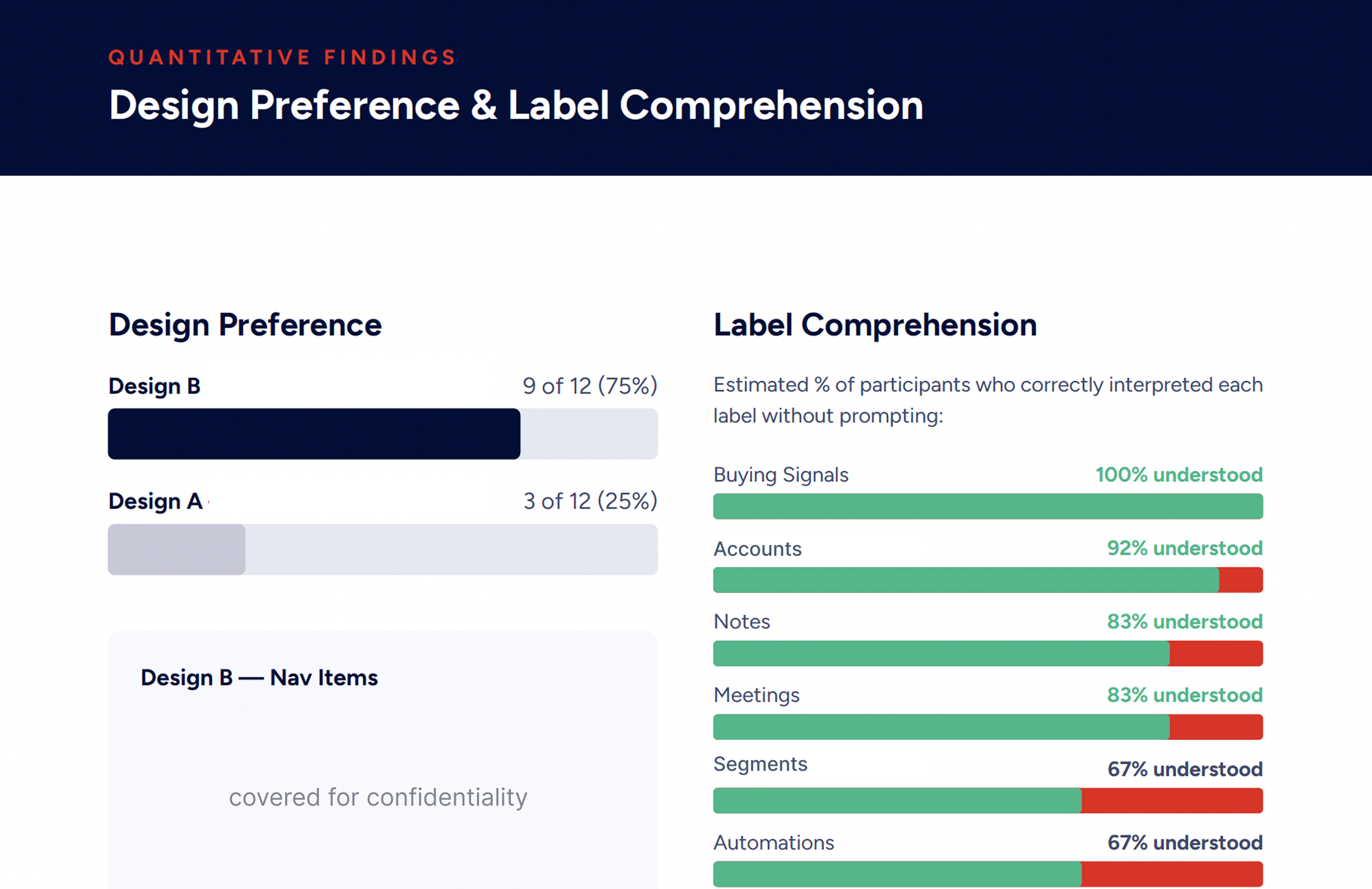Click the Design A preference bar
1372x889 pixels.
[x=383, y=549]
